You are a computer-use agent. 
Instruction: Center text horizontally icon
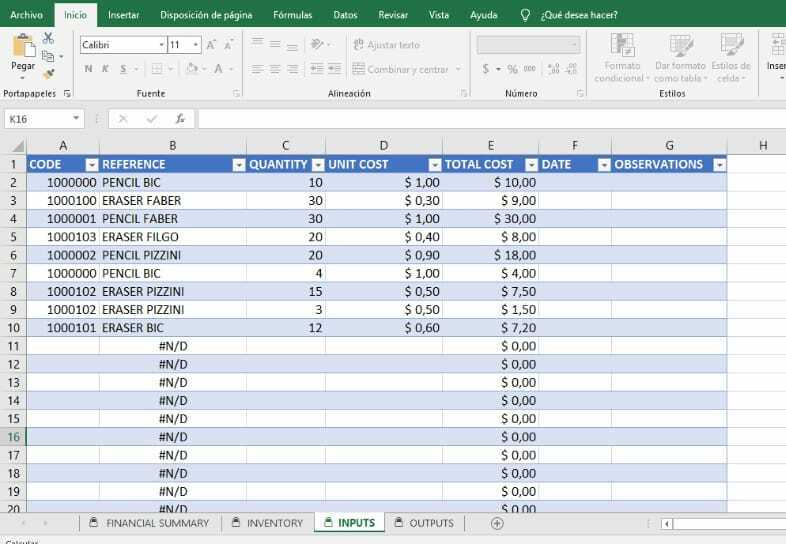pos(275,69)
